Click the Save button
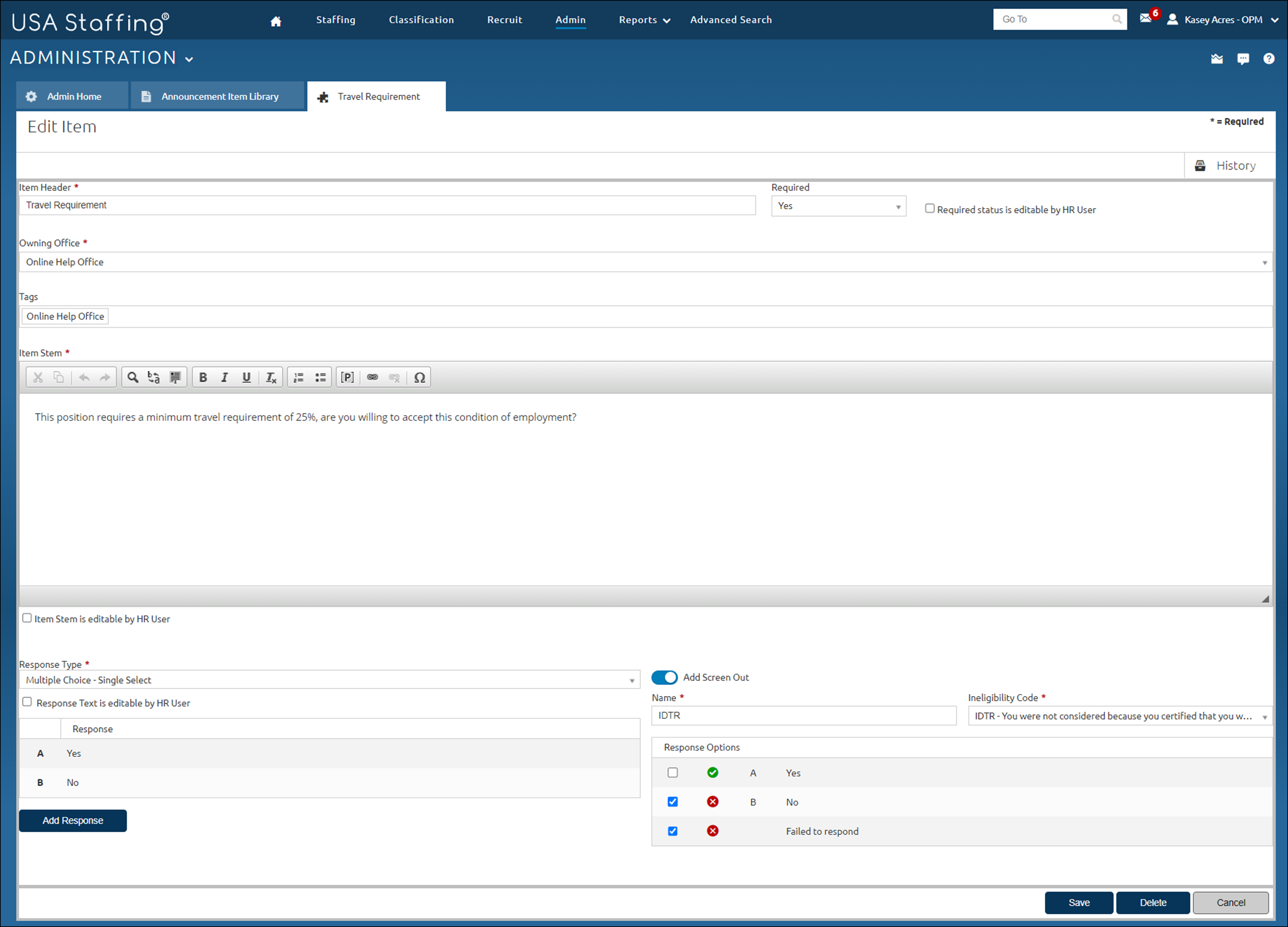Viewport: 1288px width, 927px height. click(1079, 903)
